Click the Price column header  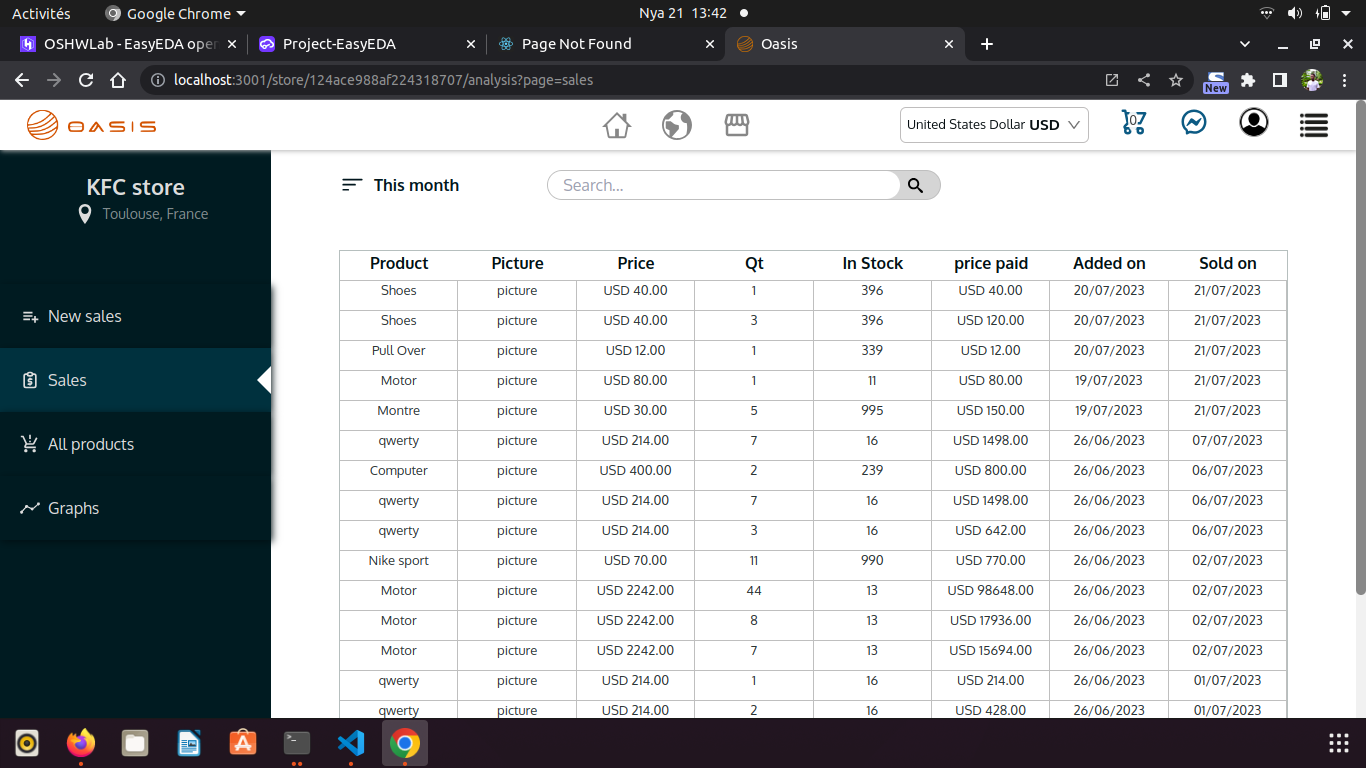tap(636, 264)
